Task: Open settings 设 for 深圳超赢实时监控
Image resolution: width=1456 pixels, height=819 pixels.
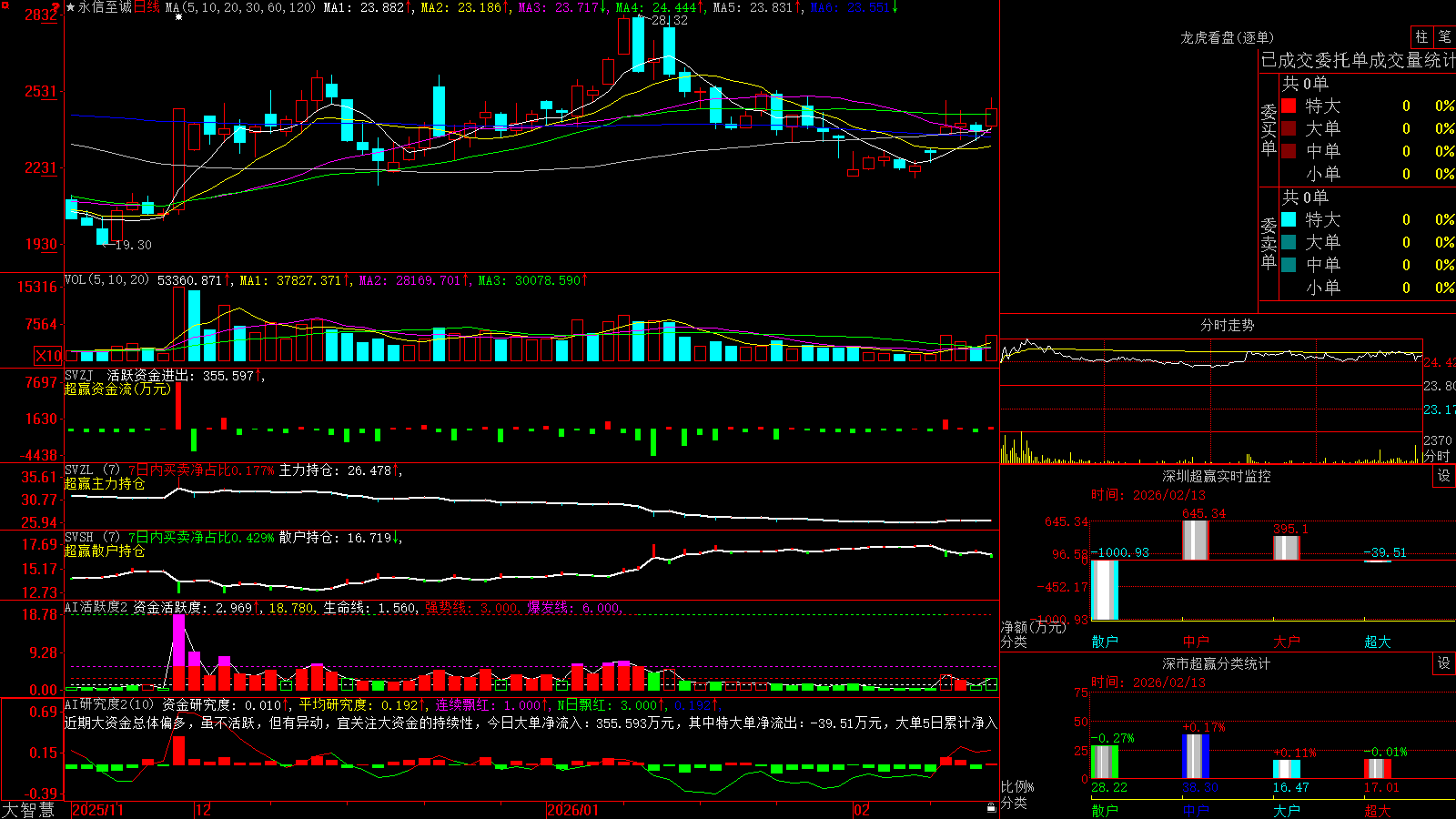Action: 1444,476
